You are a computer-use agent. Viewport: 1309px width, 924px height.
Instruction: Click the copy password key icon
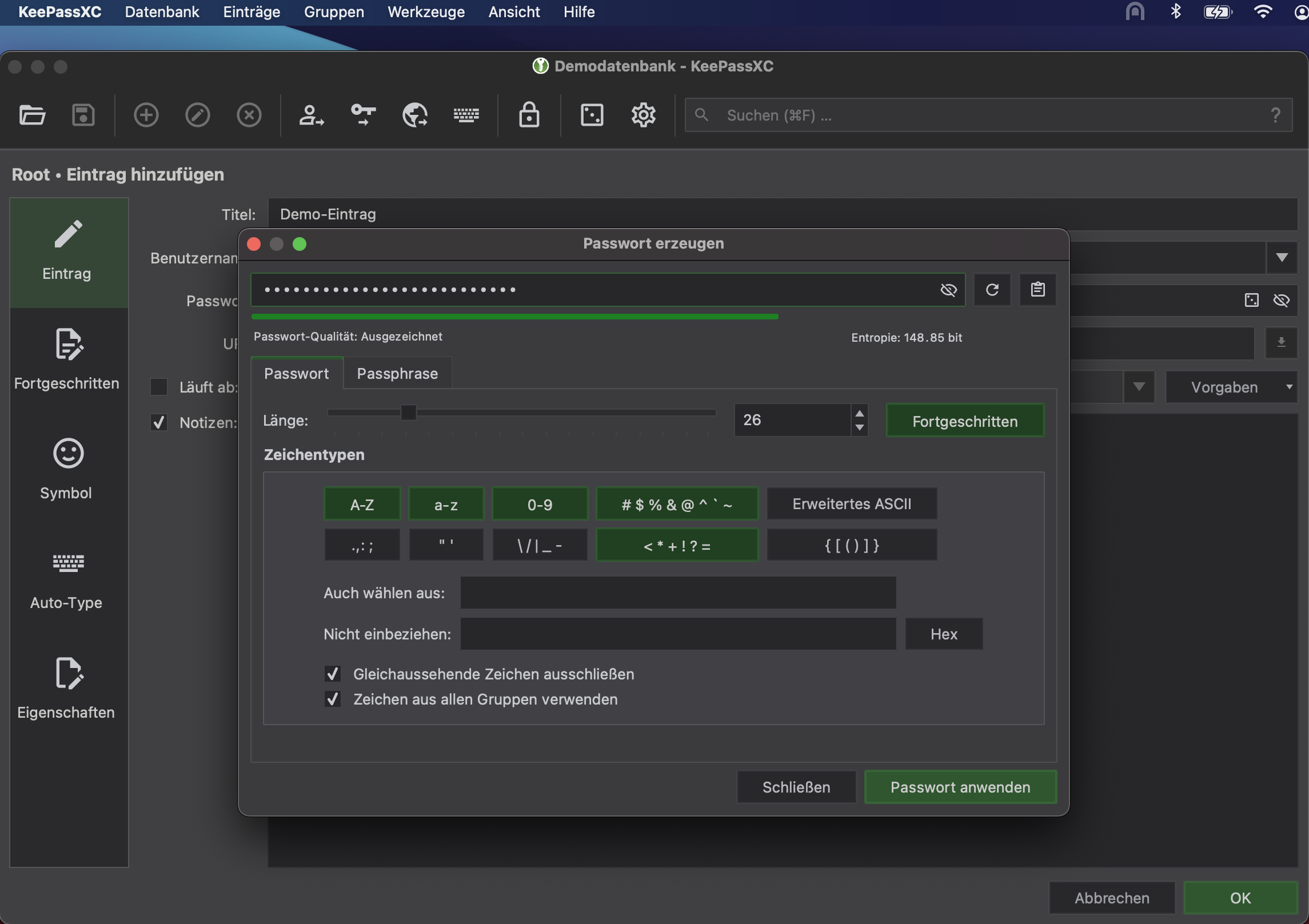(363, 115)
